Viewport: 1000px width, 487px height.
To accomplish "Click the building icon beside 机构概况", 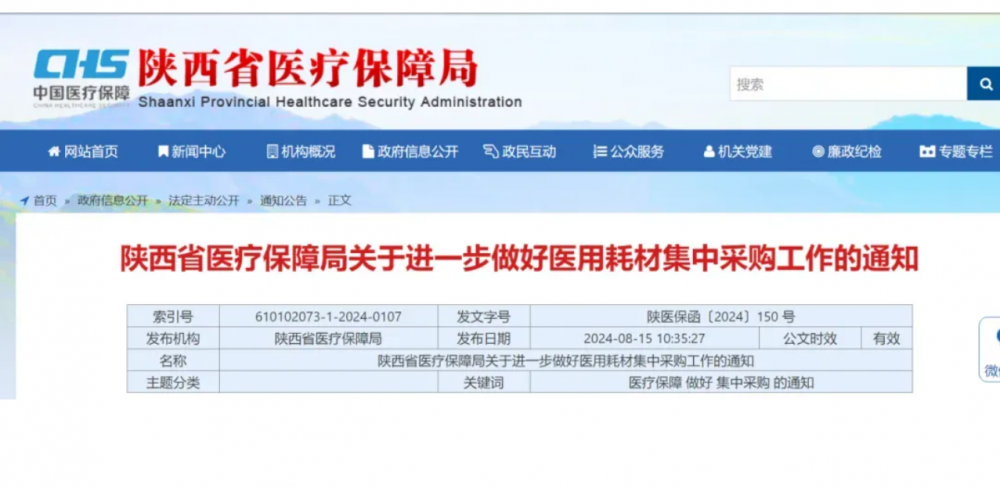I will click(x=272, y=152).
